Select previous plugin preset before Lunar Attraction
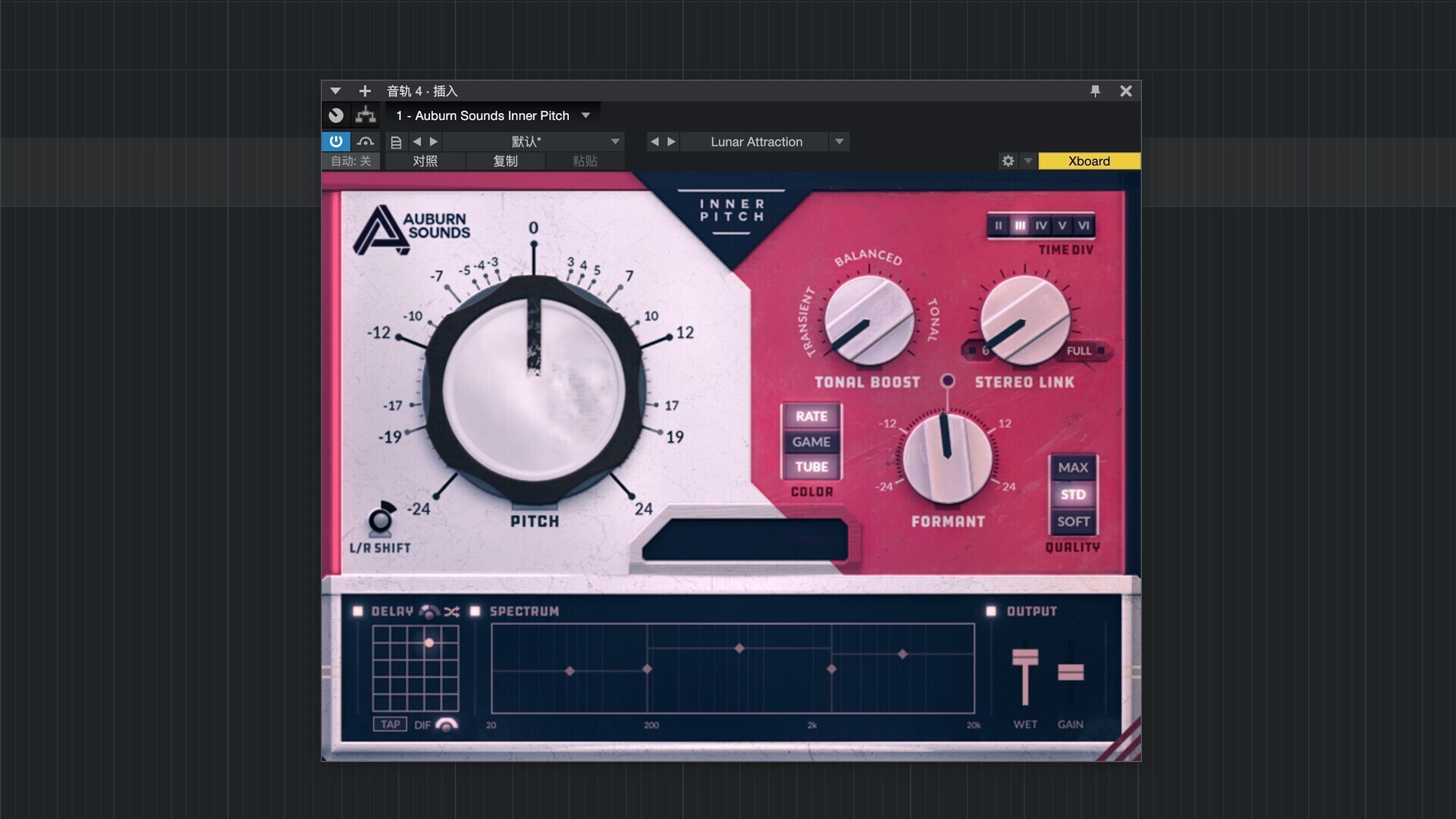This screenshot has height=819, width=1456. click(x=654, y=142)
